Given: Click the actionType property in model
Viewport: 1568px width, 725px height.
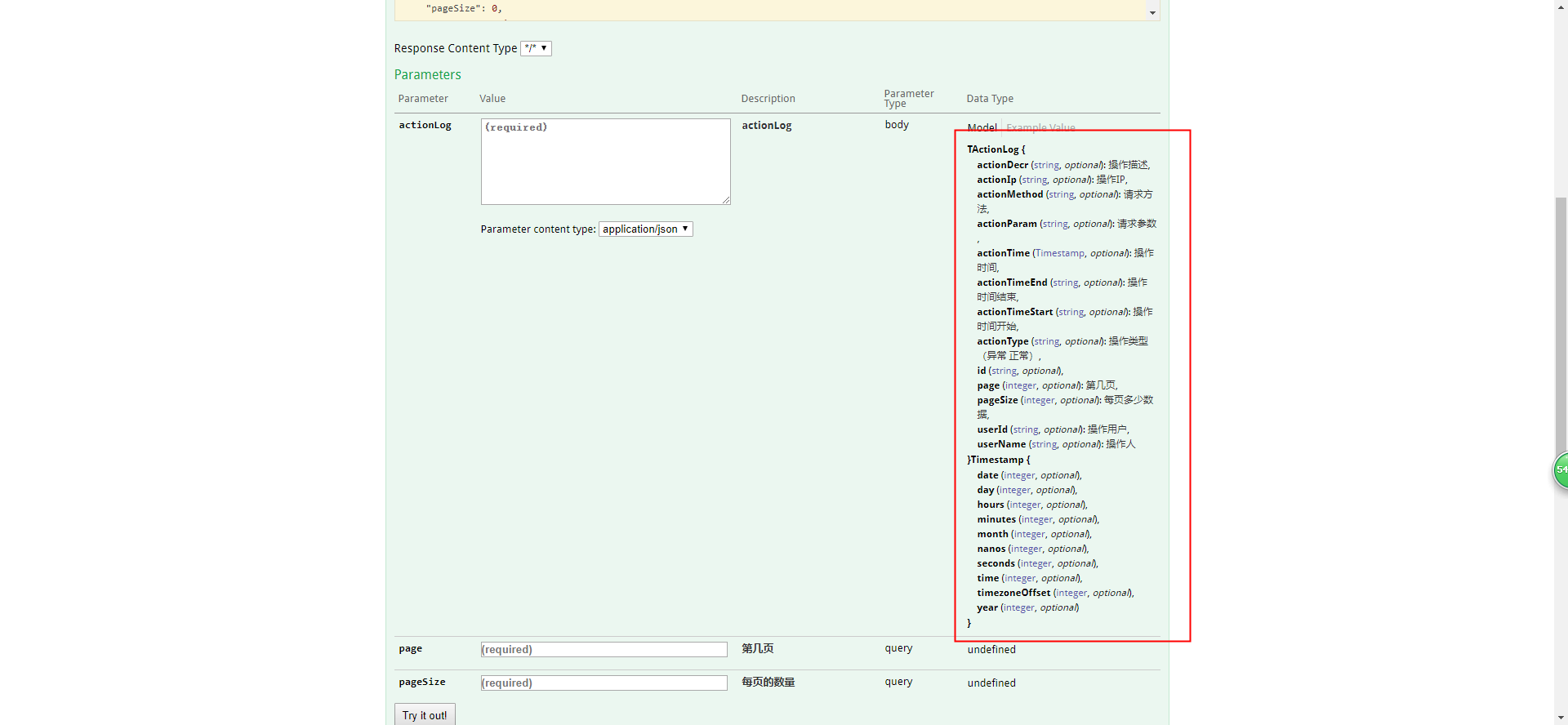Looking at the screenshot, I should (1002, 341).
